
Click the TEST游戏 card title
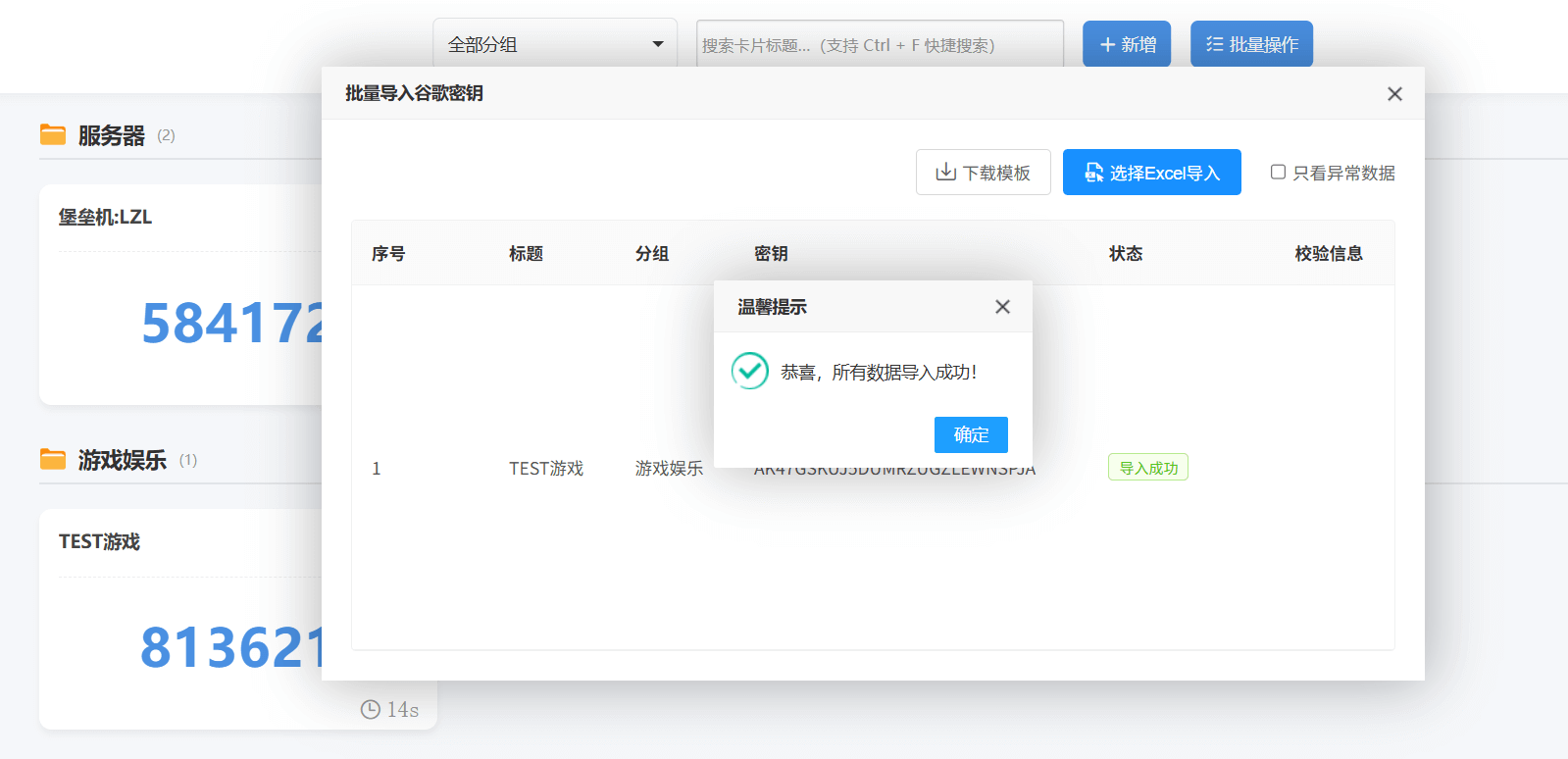click(x=99, y=541)
